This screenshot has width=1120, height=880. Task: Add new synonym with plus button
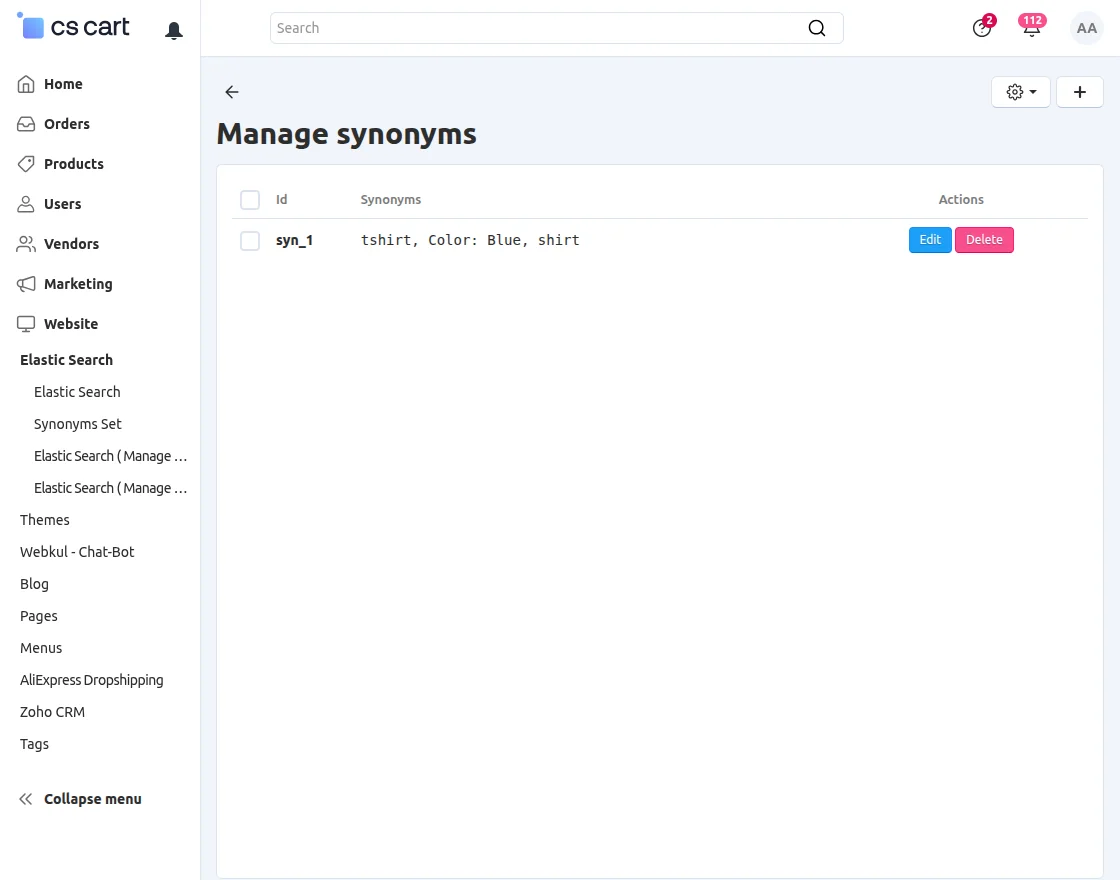1079,92
